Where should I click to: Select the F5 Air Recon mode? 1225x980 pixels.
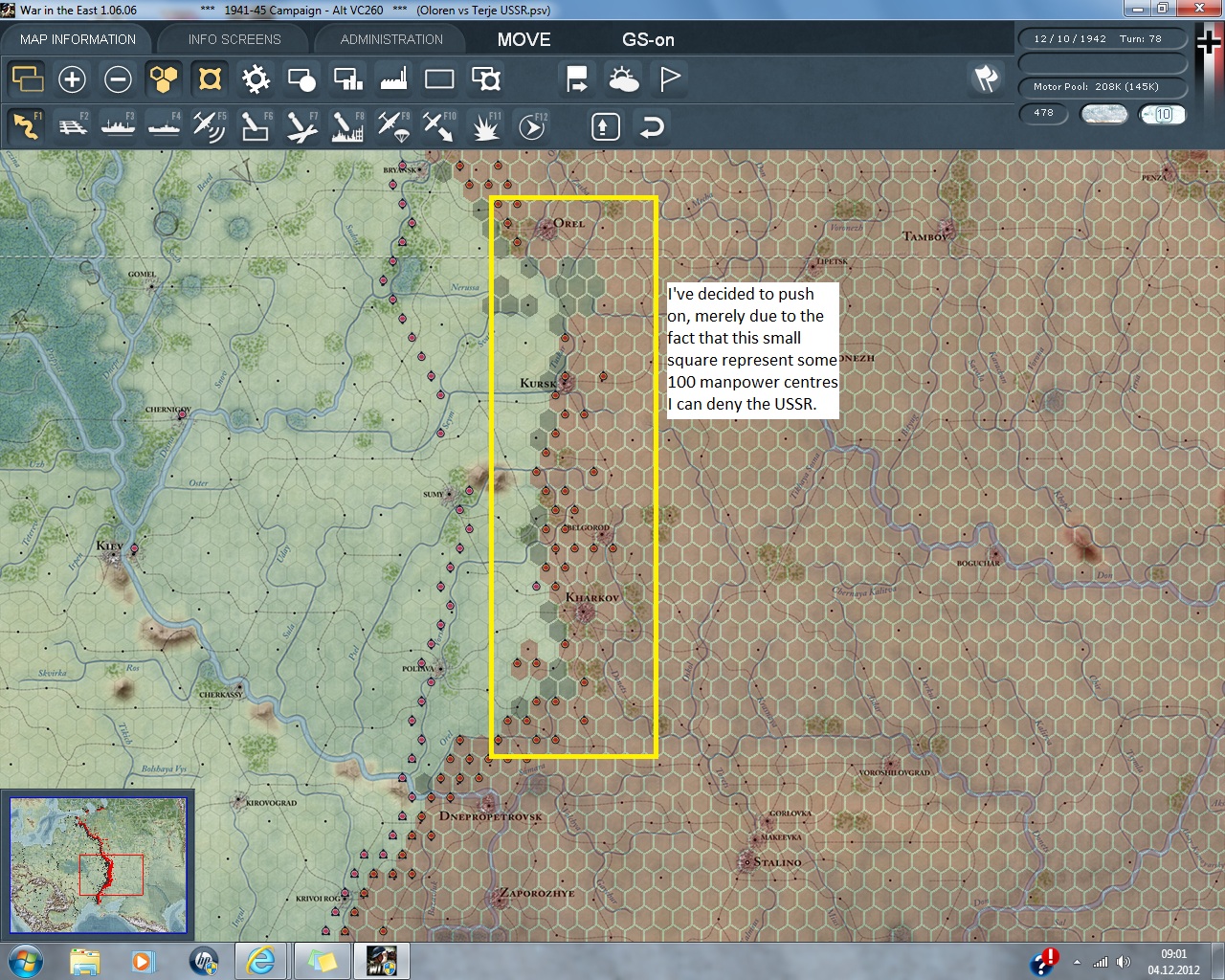click(211, 126)
